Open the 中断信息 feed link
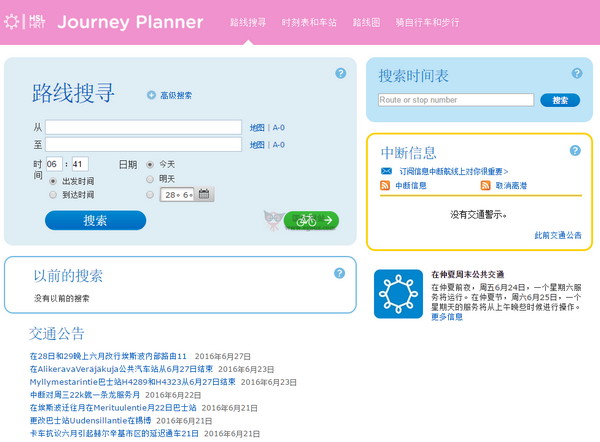Image resolution: width=600 pixels, height=442 pixels. point(411,186)
